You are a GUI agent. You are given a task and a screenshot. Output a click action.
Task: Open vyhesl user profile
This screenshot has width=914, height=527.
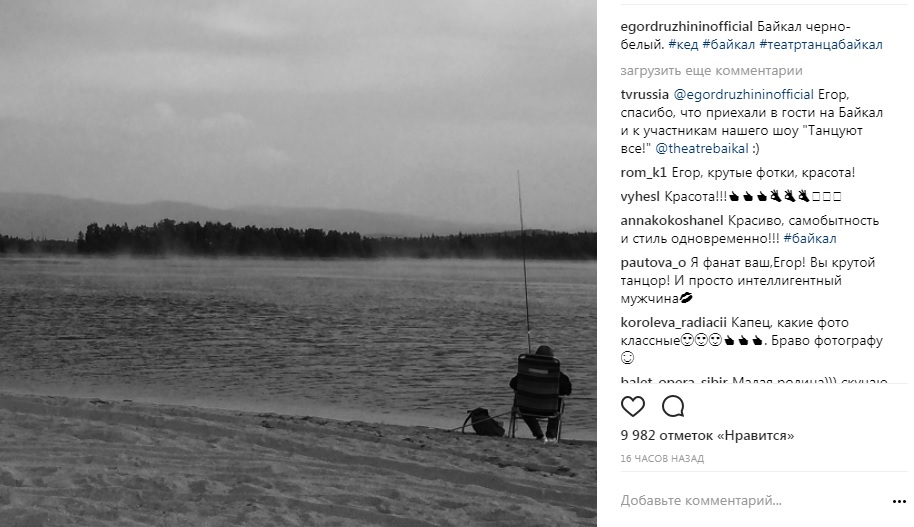pos(640,196)
